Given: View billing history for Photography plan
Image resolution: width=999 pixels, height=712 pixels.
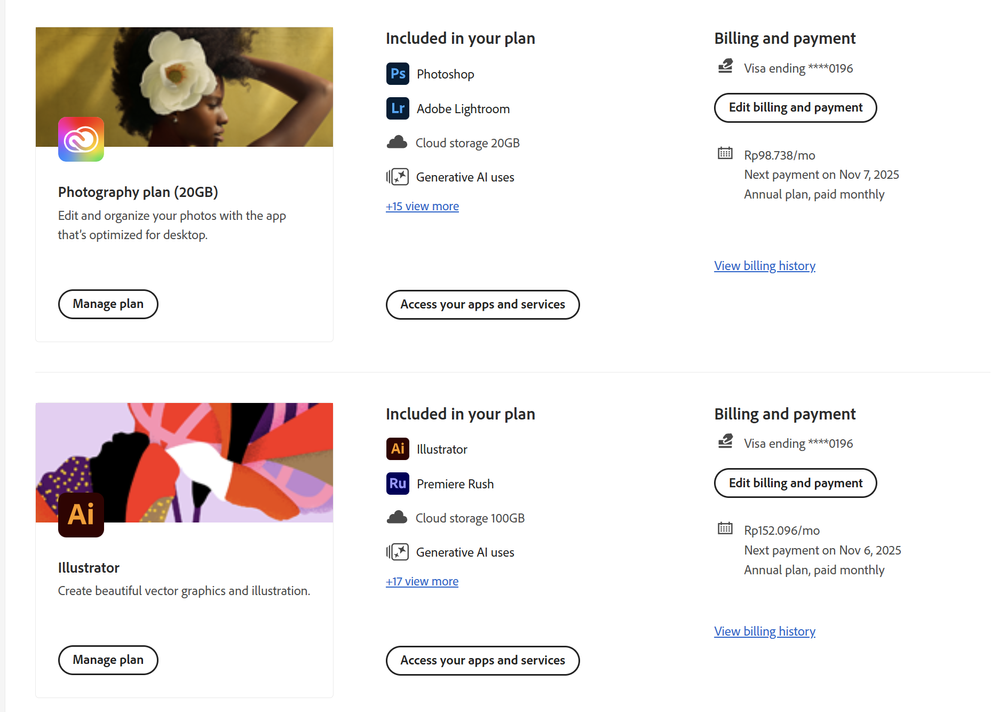Looking at the screenshot, I should [x=764, y=266].
